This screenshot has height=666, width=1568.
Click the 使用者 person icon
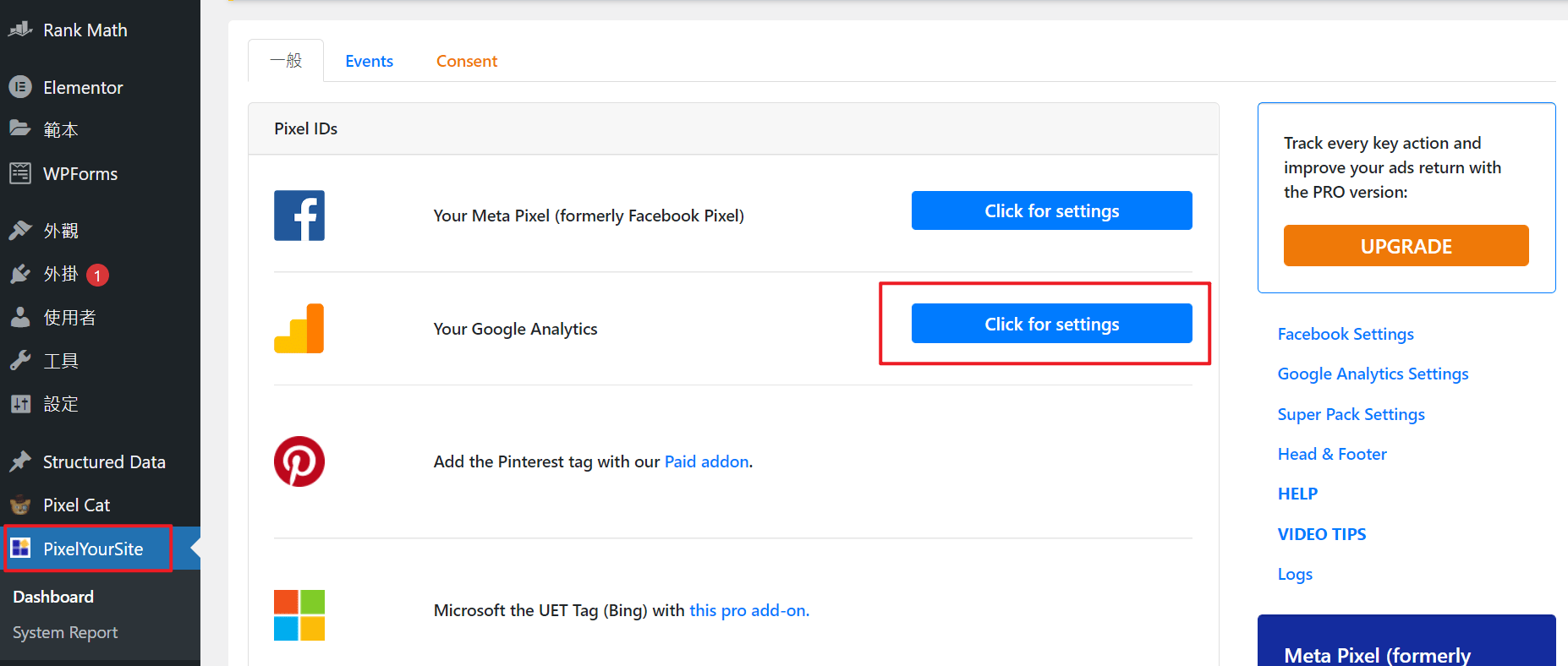pyautogui.click(x=20, y=317)
